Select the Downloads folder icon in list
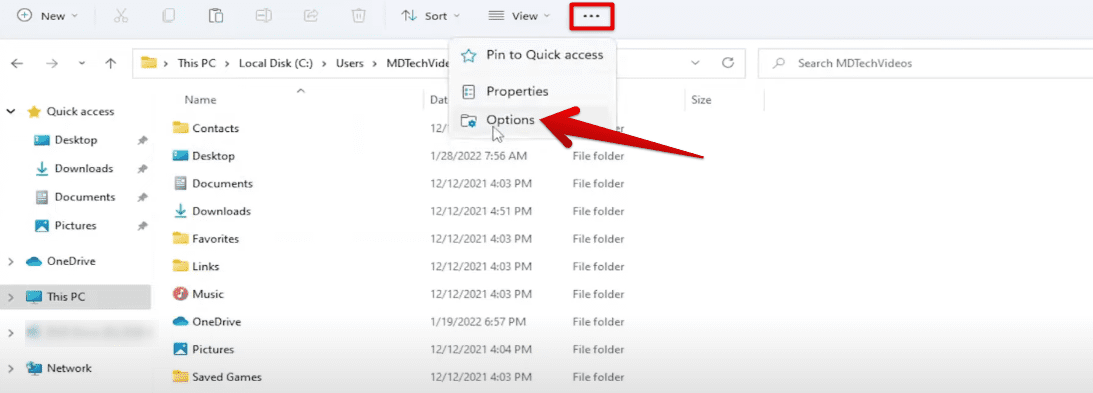 tap(181, 210)
